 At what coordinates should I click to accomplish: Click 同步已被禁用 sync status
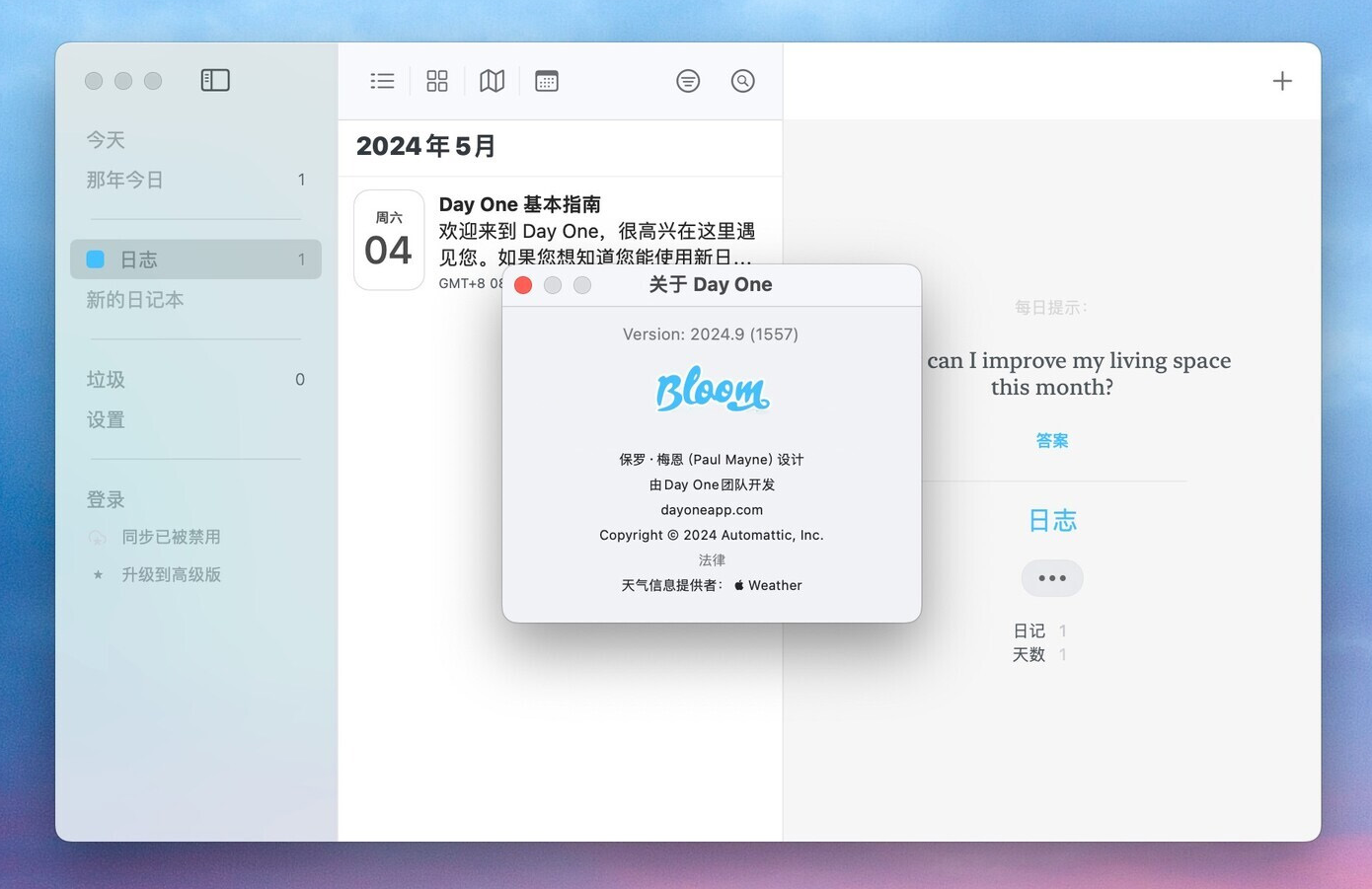171,538
